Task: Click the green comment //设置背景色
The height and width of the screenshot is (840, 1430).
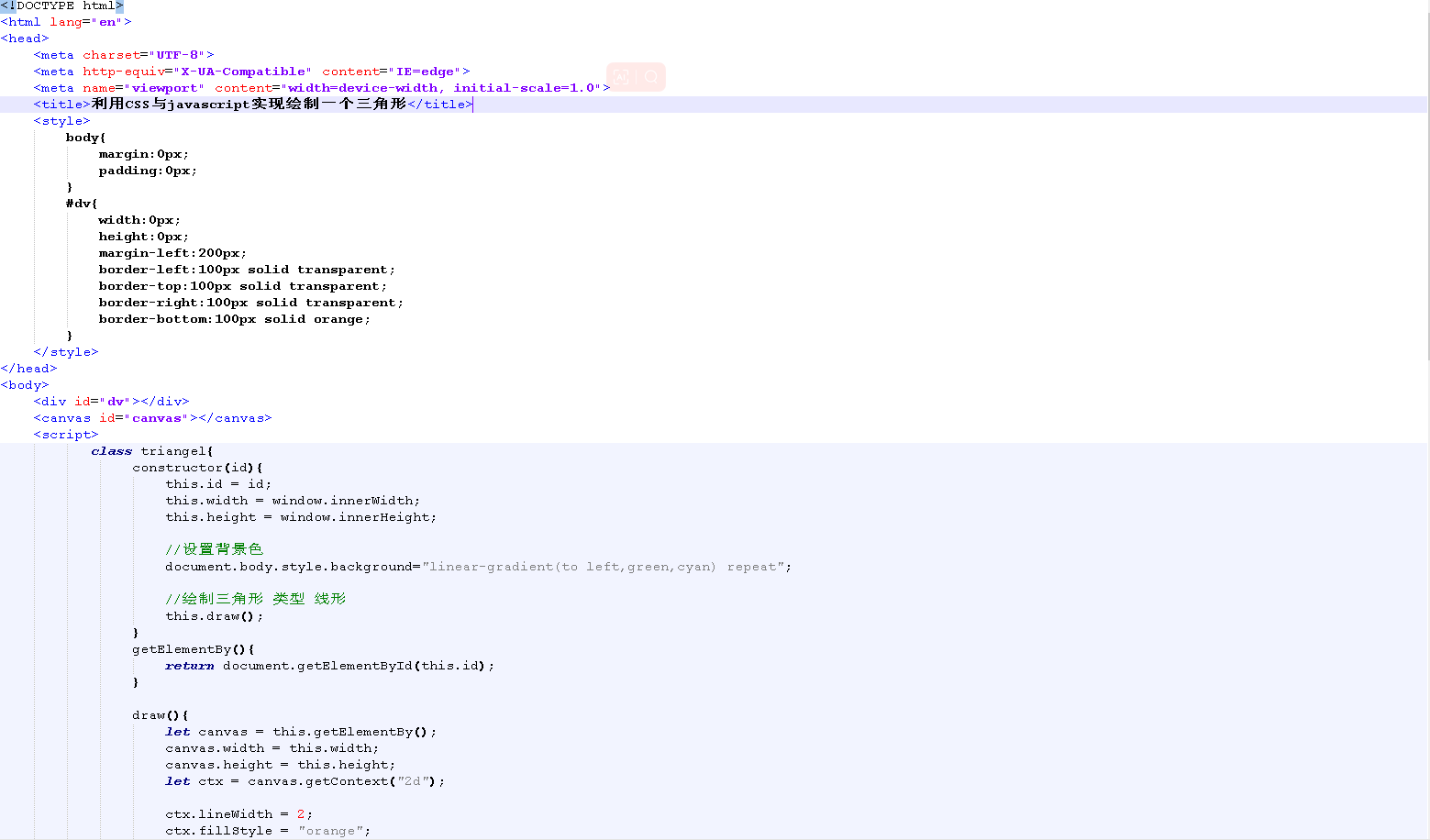Action: coord(214,549)
